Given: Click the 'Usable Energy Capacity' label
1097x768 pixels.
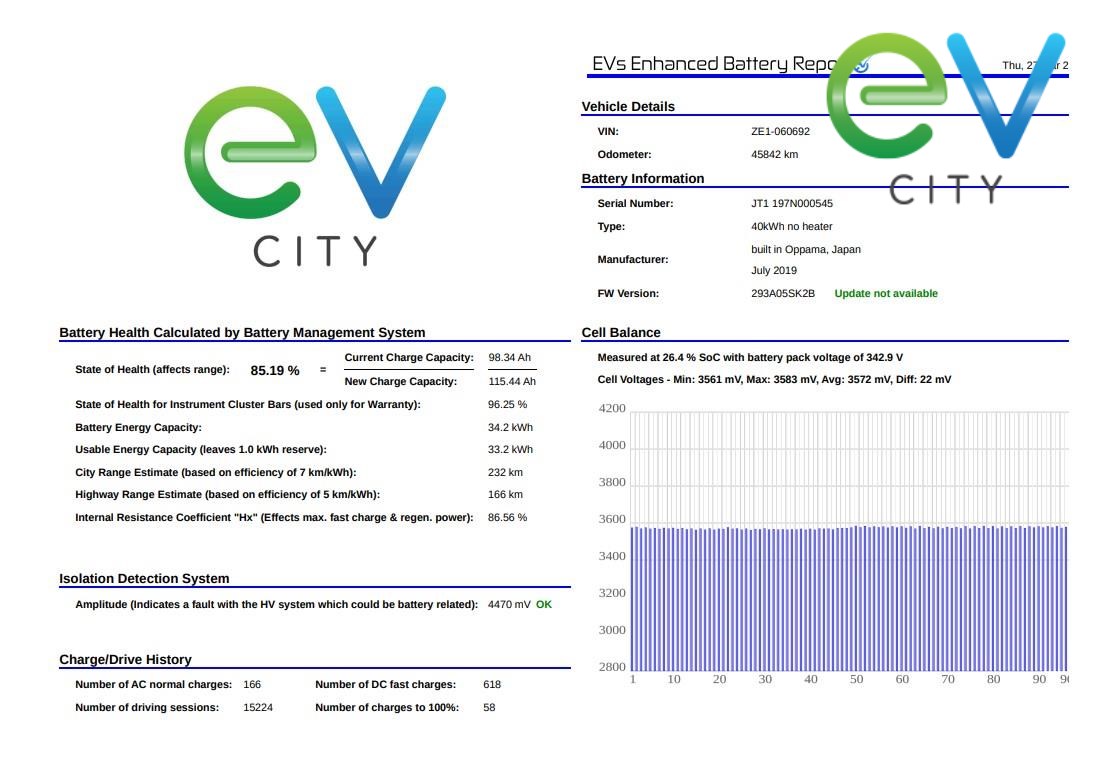Looking at the screenshot, I should (x=201, y=450).
